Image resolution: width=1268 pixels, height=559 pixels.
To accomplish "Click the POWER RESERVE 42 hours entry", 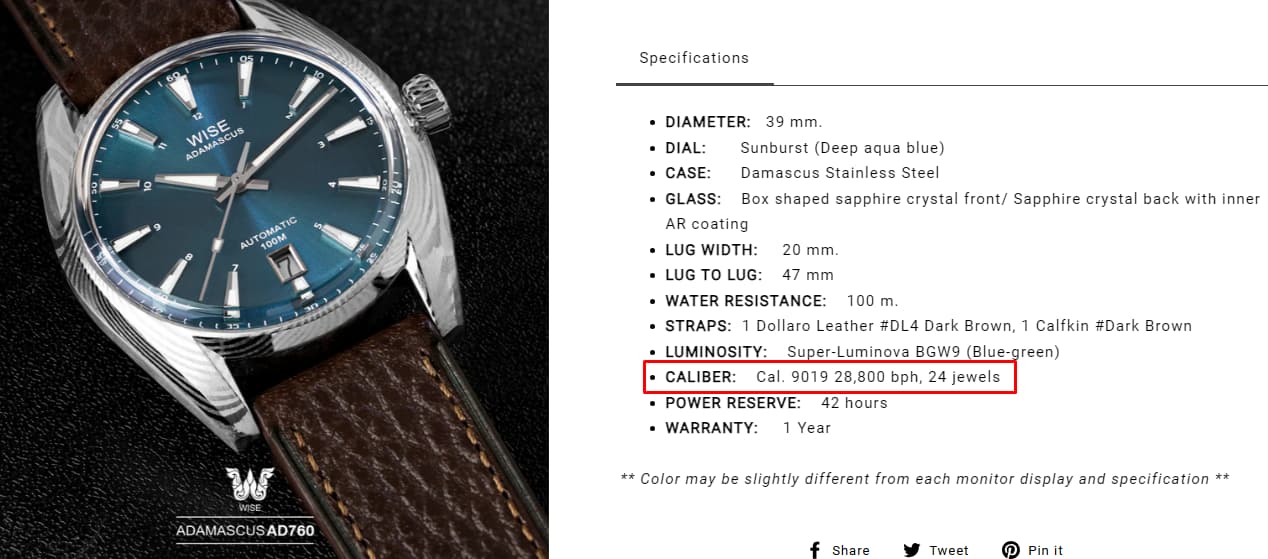I will [776, 403].
